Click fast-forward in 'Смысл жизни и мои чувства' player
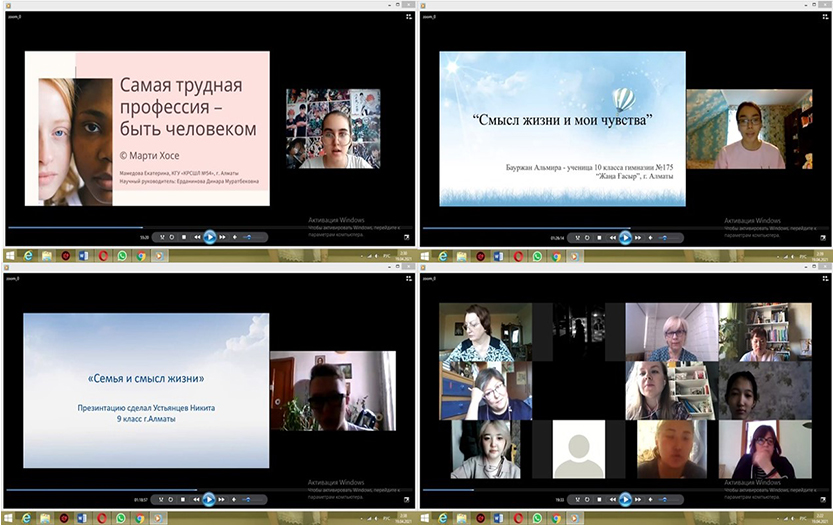833x525 pixels. [x=637, y=237]
